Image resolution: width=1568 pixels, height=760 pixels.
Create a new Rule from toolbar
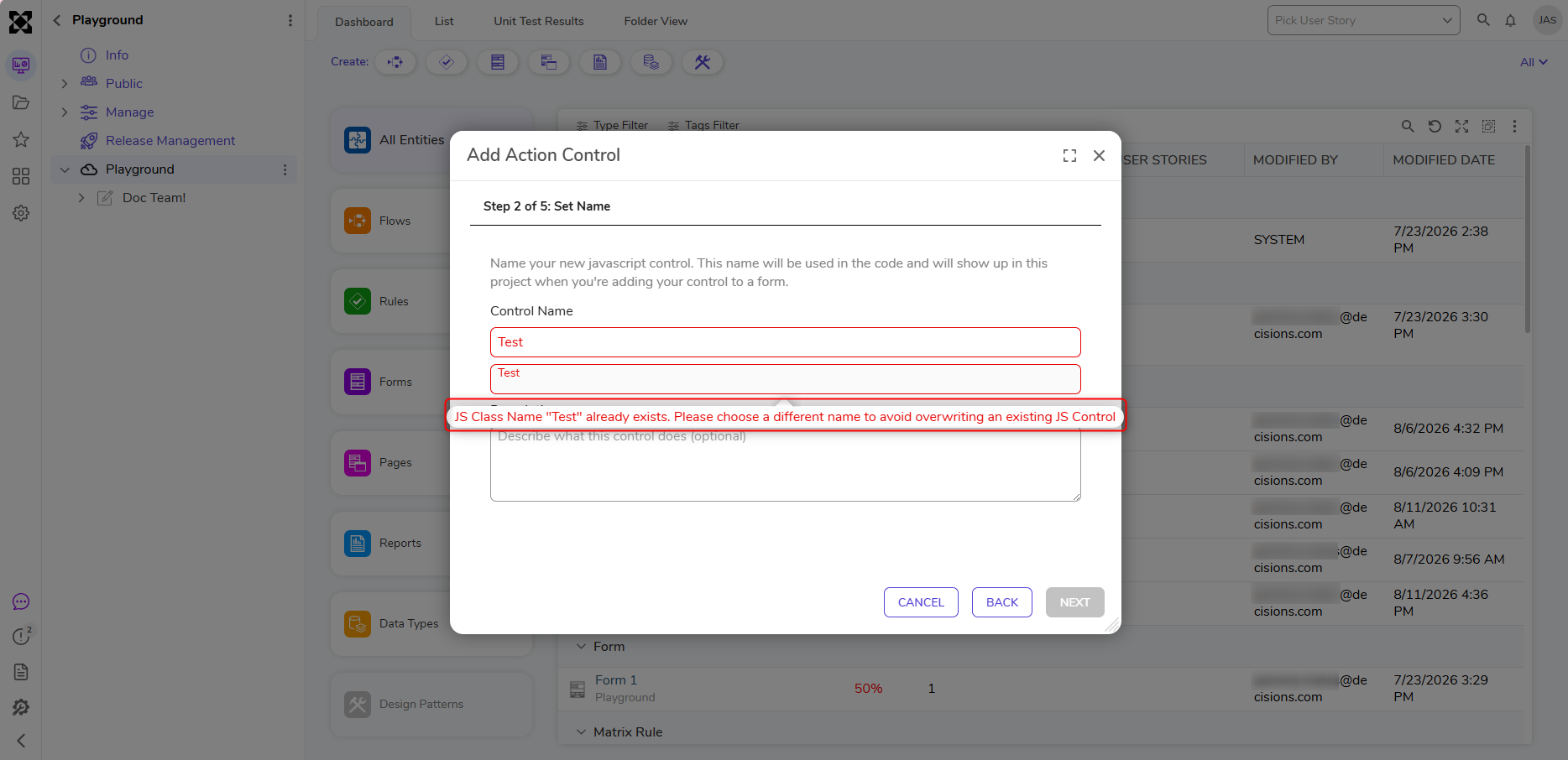[447, 62]
